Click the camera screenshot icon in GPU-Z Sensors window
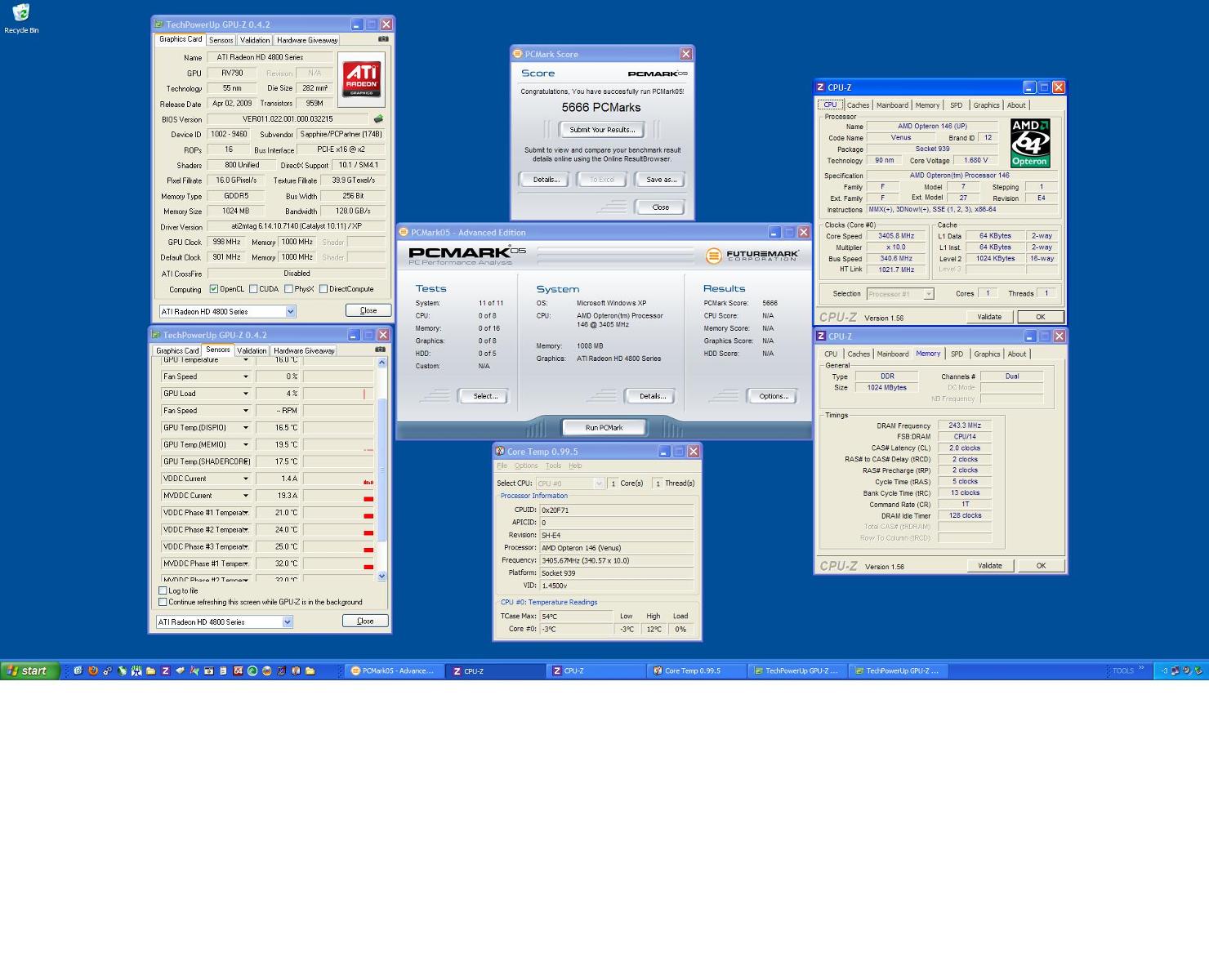Image resolution: width=1209 pixels, height=980 pixels. click(380, 350)
